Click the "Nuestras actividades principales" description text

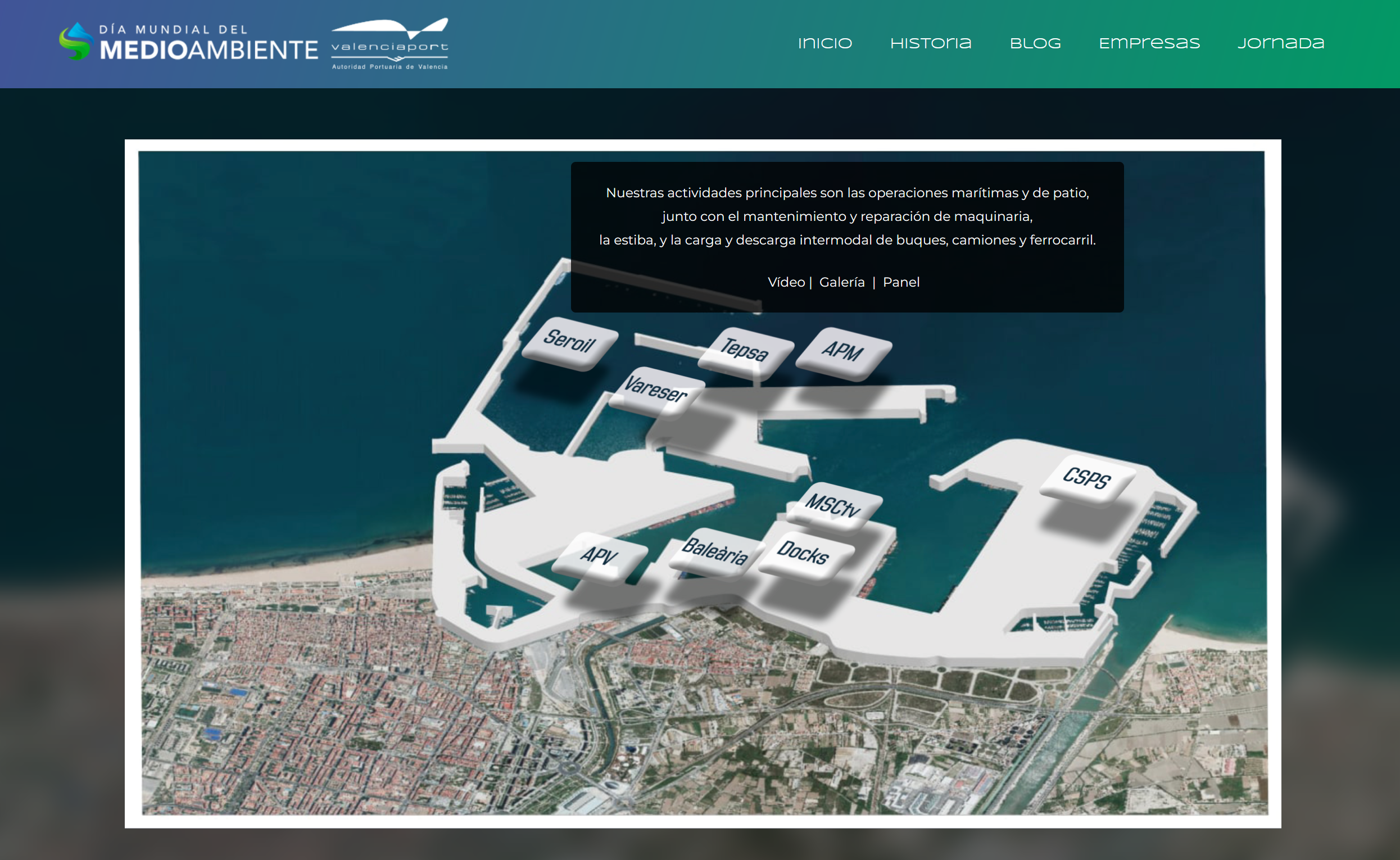(847, 216)
